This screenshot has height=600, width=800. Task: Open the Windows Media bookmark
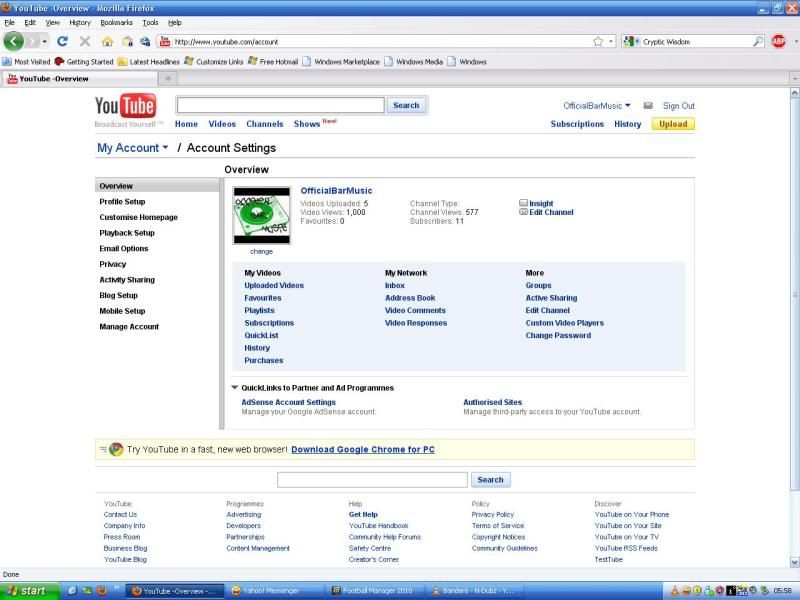pyautogui.click(x=414, y=62)
